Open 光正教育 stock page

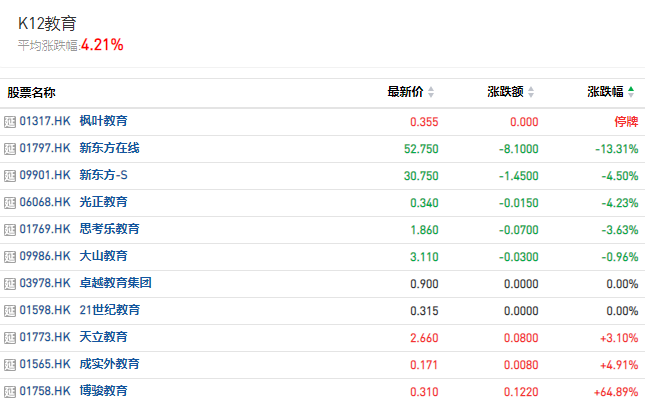tap(104, 202)
